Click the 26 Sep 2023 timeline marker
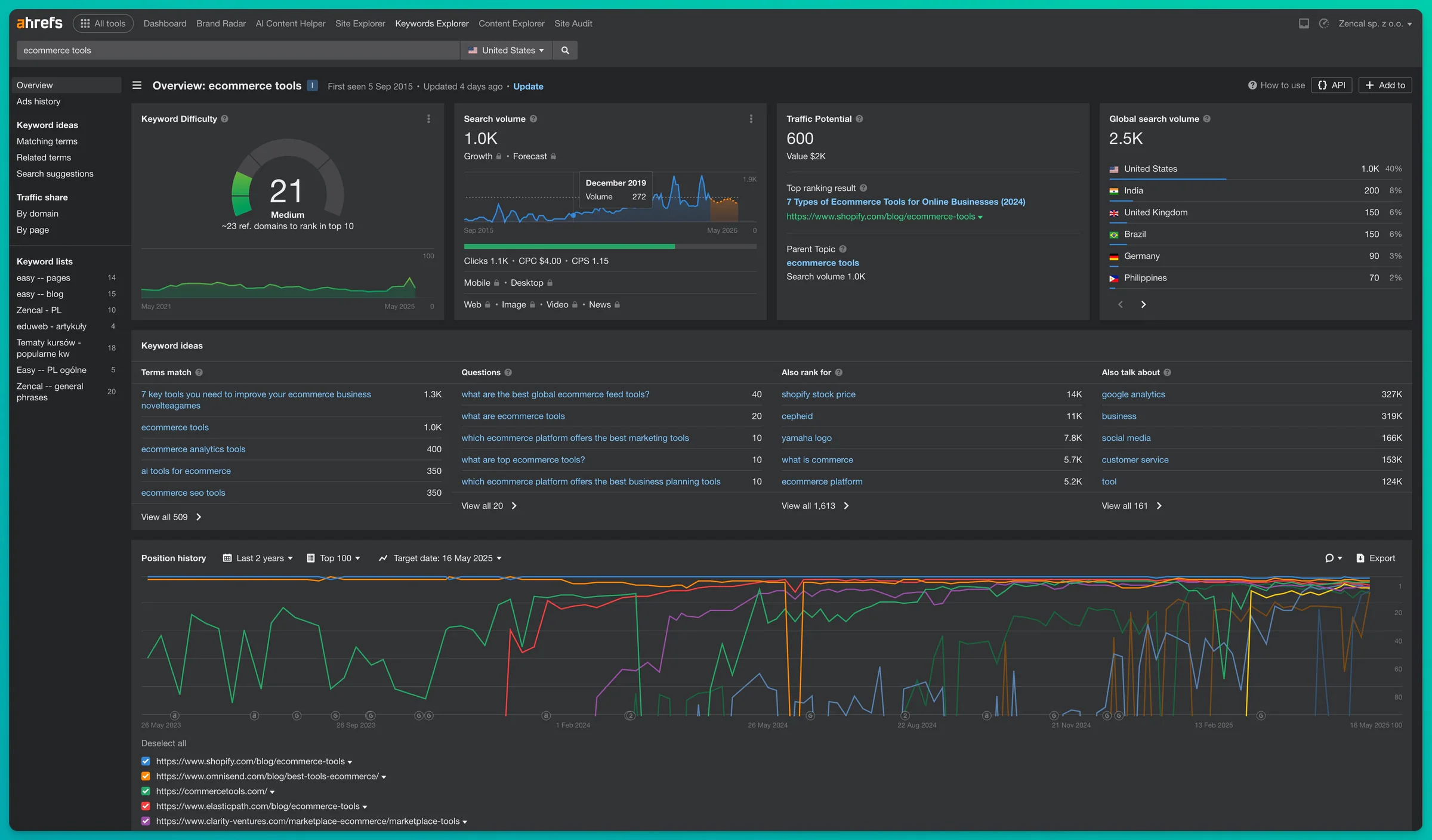 coord(356,725)
